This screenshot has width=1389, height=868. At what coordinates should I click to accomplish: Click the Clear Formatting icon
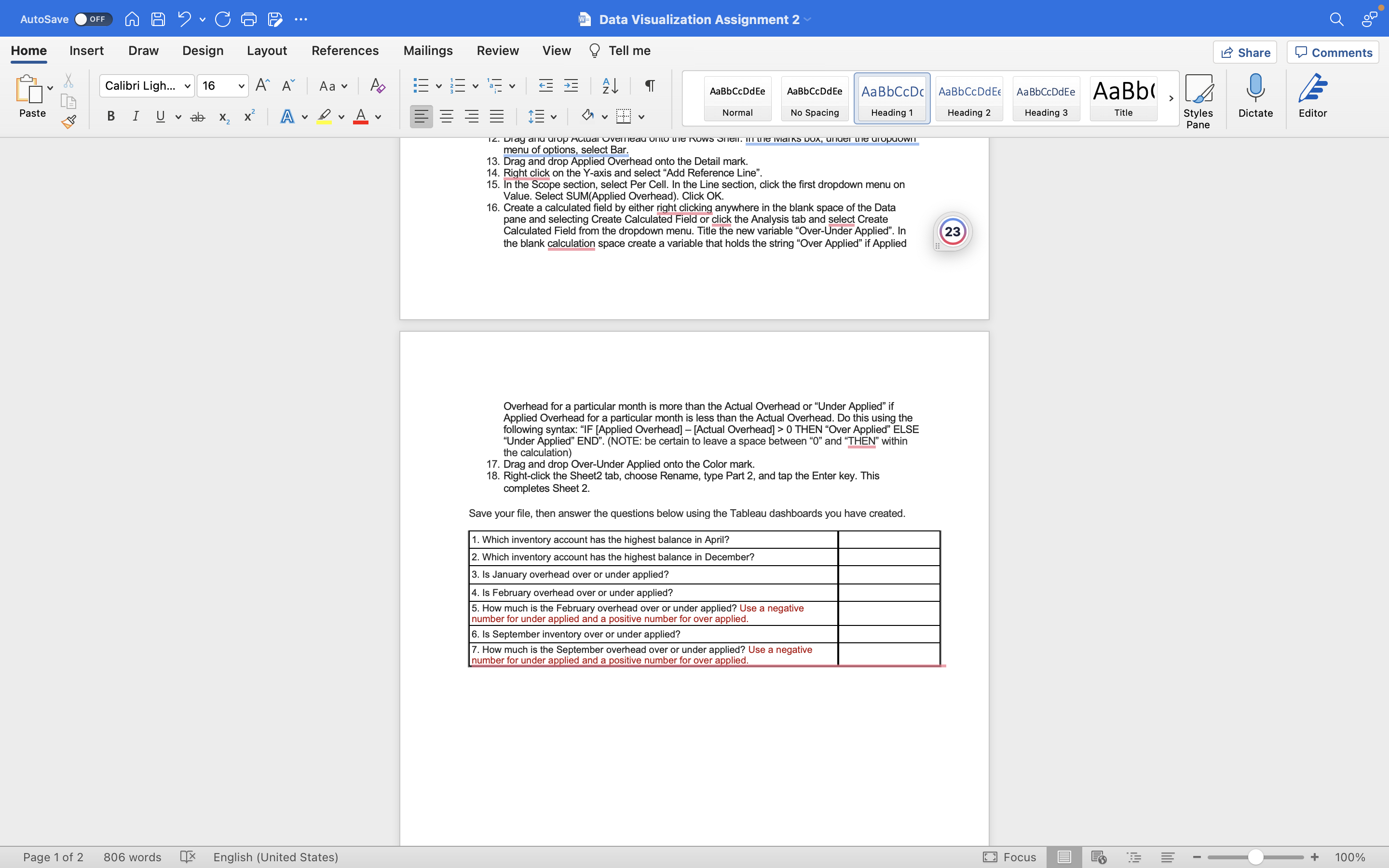click(377, 86)
